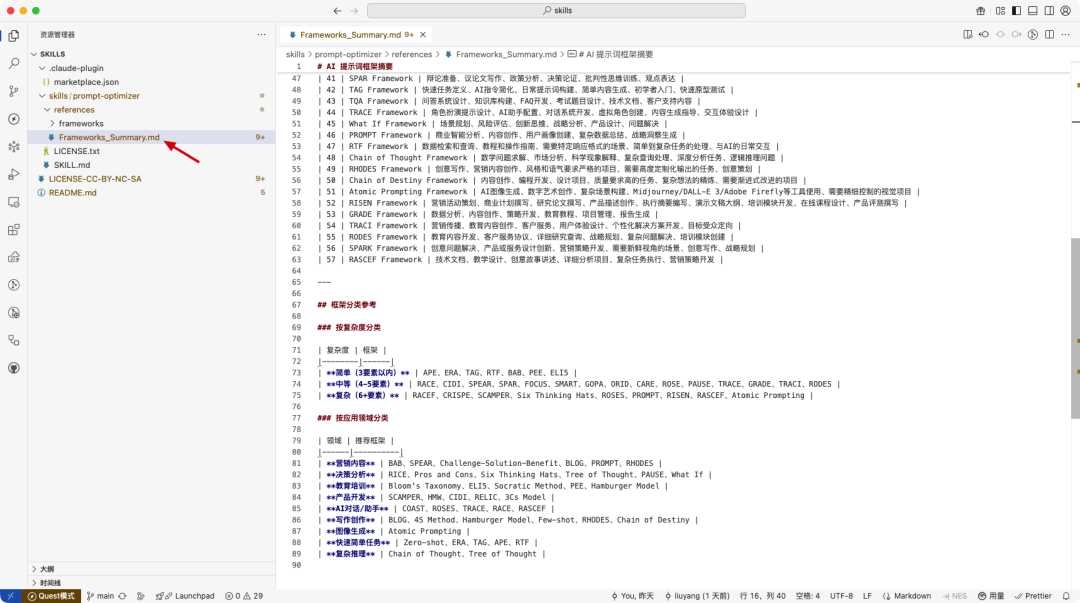The image size is (1080, 603).
Task: Open the notifications bell in status bar
Action: (1068, 596)
